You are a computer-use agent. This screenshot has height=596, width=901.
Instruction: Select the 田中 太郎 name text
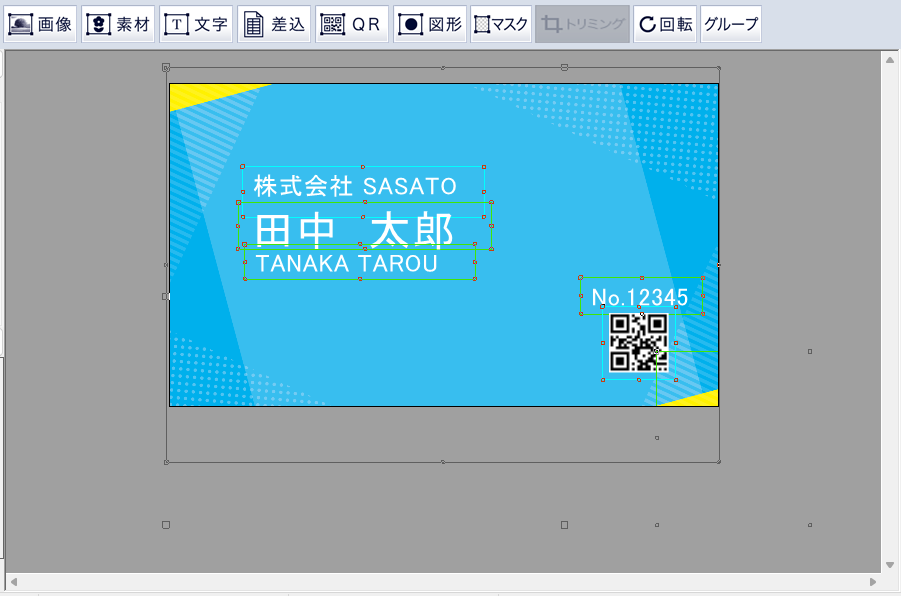354,230
